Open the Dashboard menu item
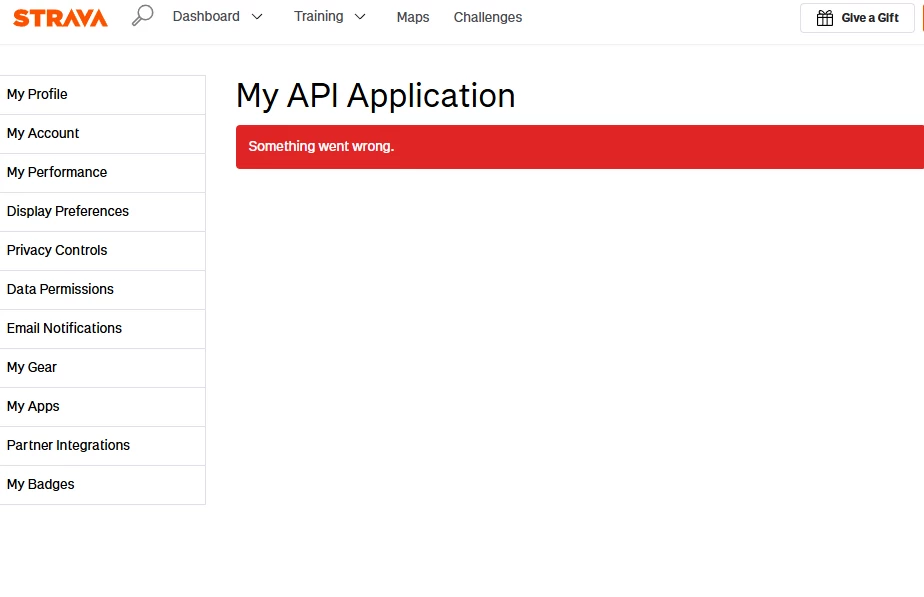 206,17
